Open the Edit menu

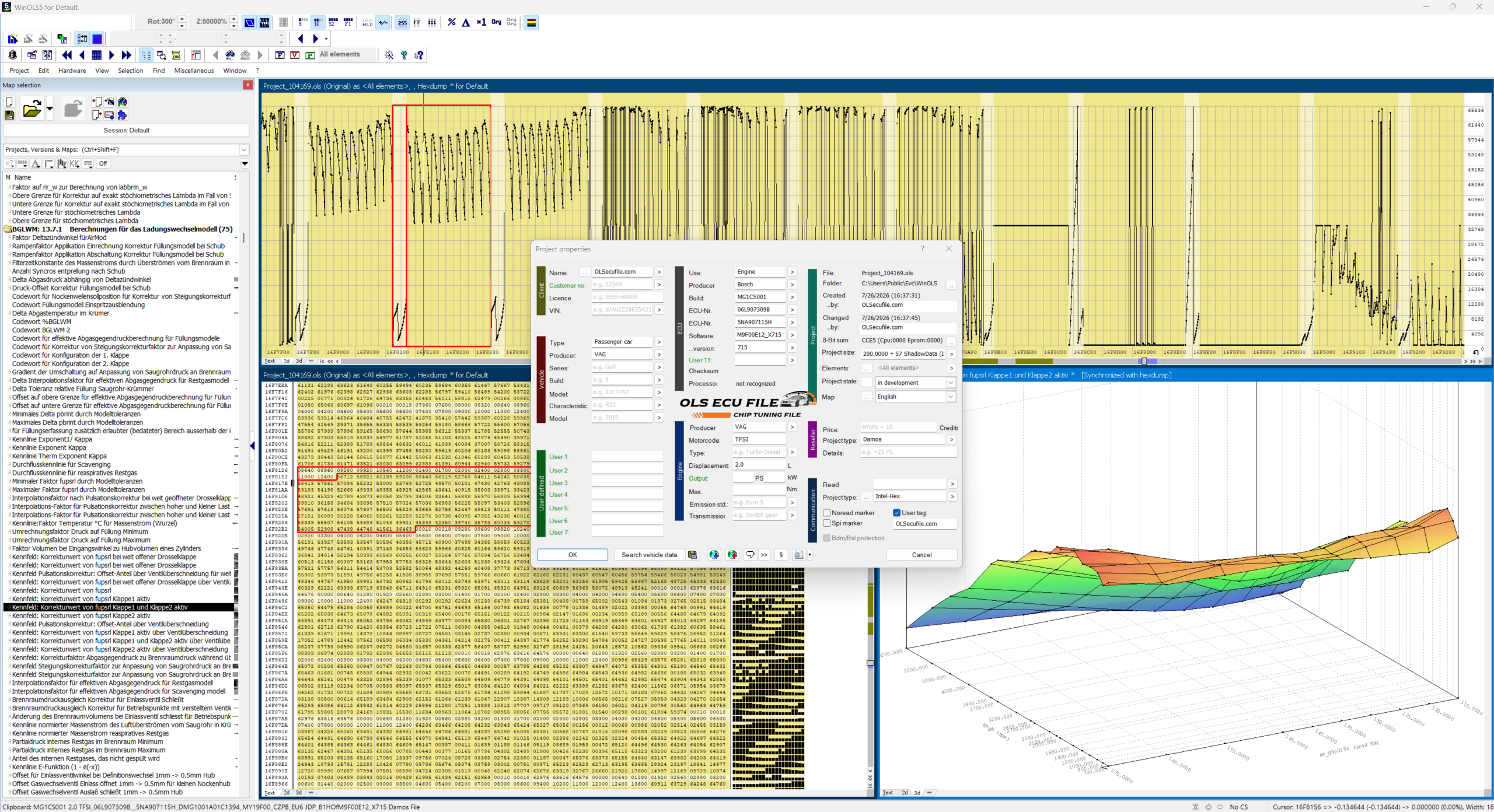44,71
